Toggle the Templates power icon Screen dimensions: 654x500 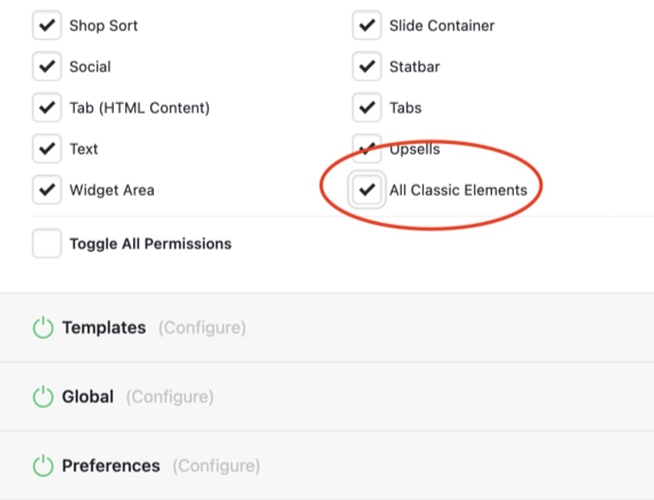pos(43,328)
